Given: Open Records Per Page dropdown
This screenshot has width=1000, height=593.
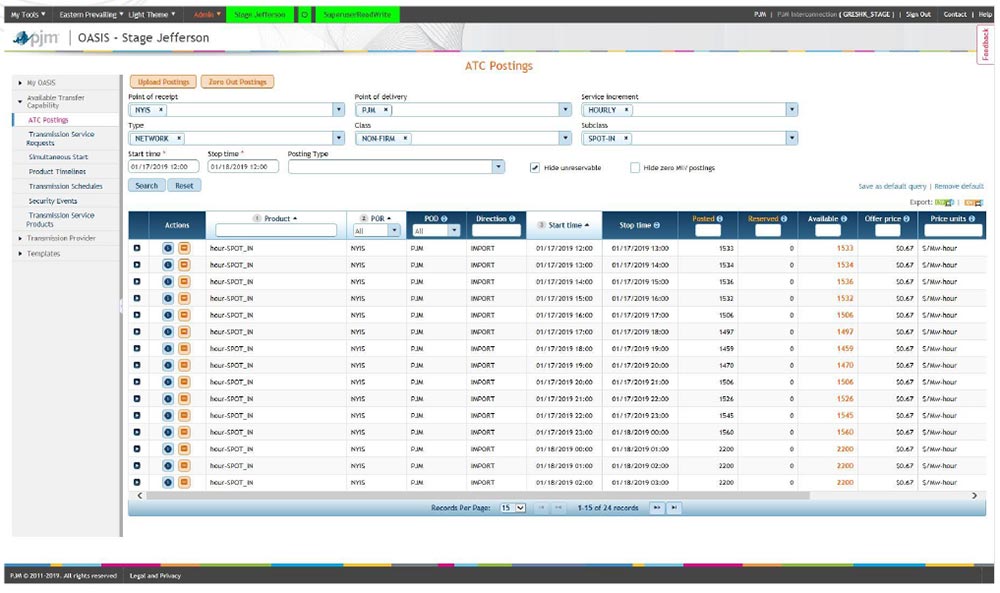Looking at the screenshot, I should [x=512, y=508].
